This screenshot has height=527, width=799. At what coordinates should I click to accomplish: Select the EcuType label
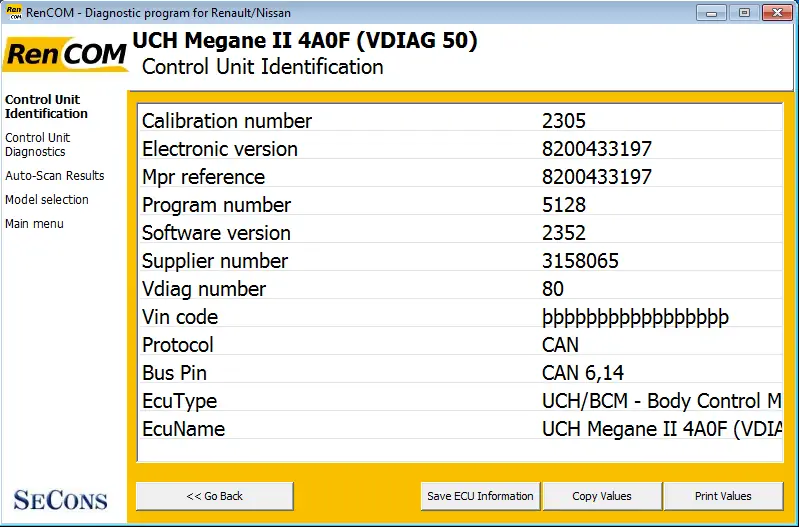[179, 402]
